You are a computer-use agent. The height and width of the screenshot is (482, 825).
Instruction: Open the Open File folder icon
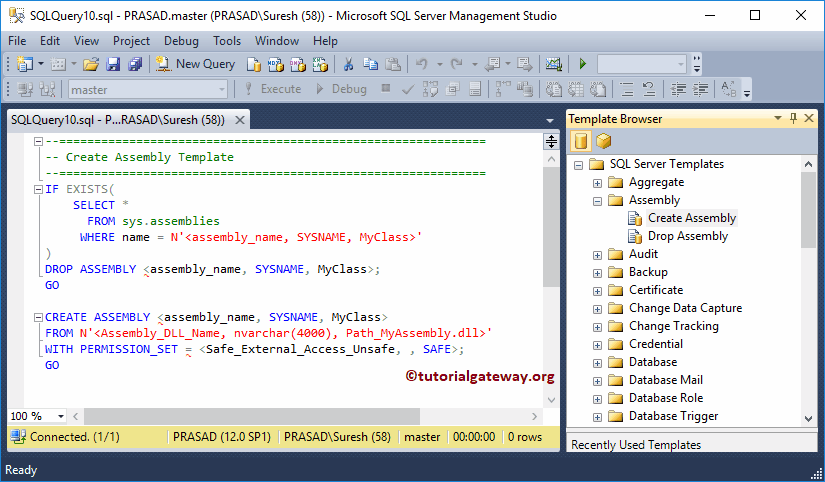(90, 64)
